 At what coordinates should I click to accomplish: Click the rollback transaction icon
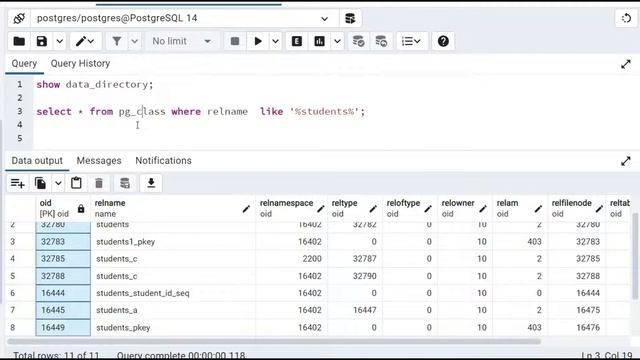(381, 41)
